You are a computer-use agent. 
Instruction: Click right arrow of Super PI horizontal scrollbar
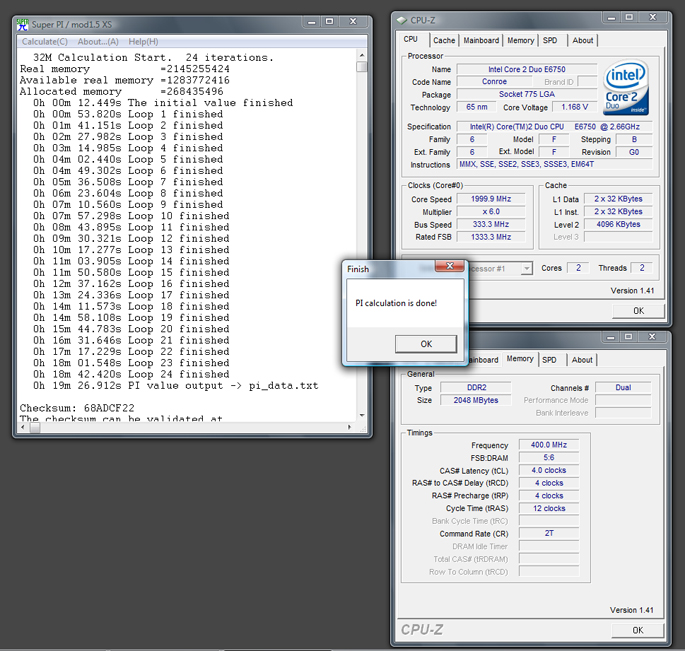[349, 427]
